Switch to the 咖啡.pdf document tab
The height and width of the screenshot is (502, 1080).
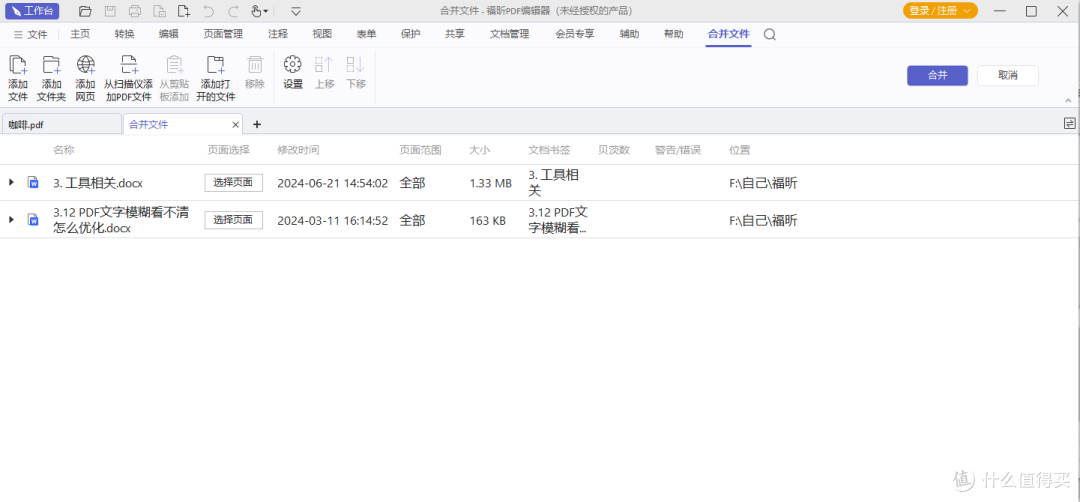[61, 125]
